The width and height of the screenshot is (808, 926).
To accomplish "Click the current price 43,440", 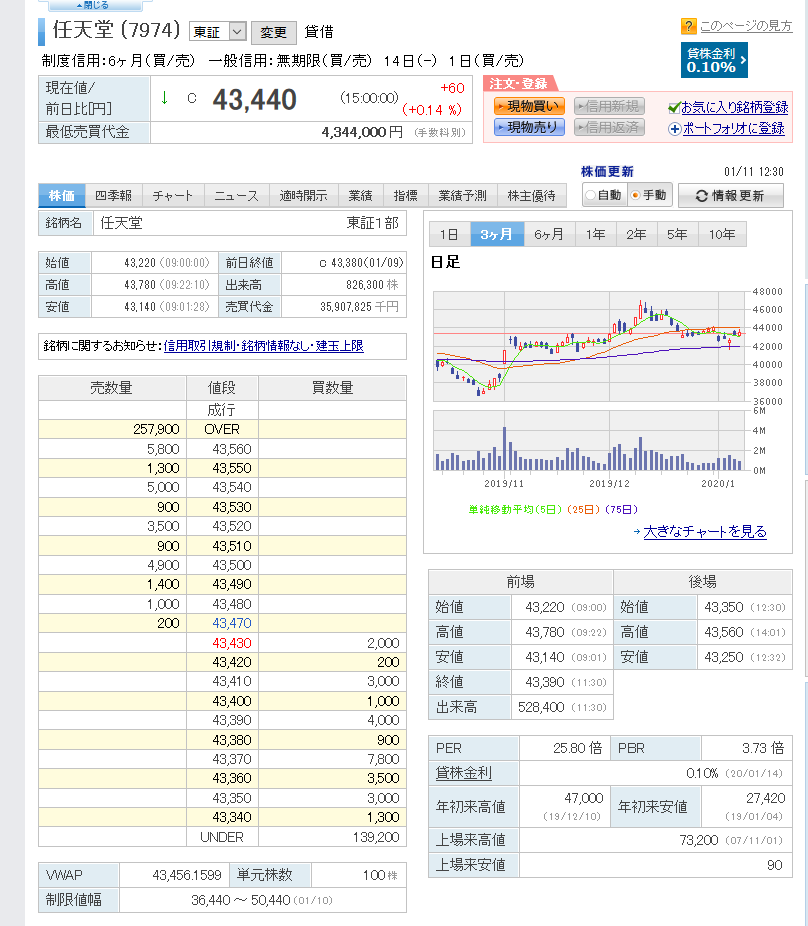I will [255, 100].
